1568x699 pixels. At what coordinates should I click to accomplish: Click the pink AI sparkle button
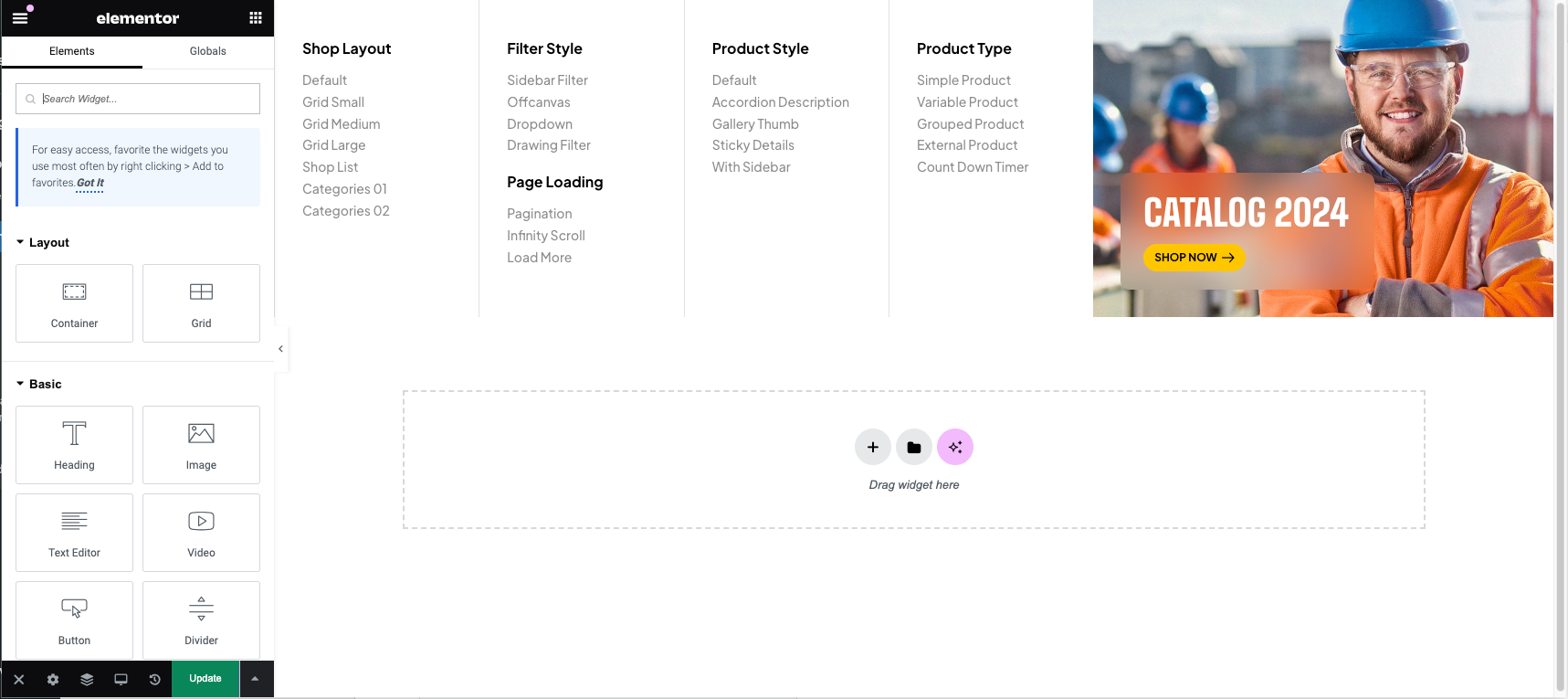[955, 447]
